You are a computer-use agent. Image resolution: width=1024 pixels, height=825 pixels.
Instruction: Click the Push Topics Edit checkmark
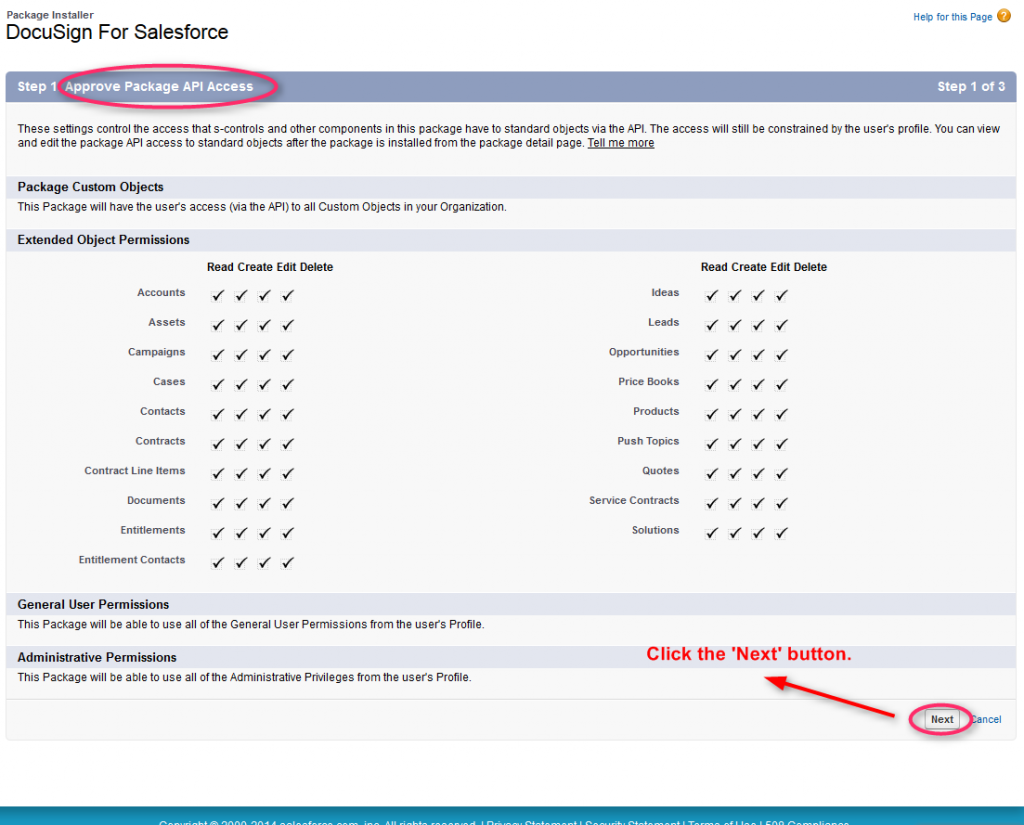point(758,444)
